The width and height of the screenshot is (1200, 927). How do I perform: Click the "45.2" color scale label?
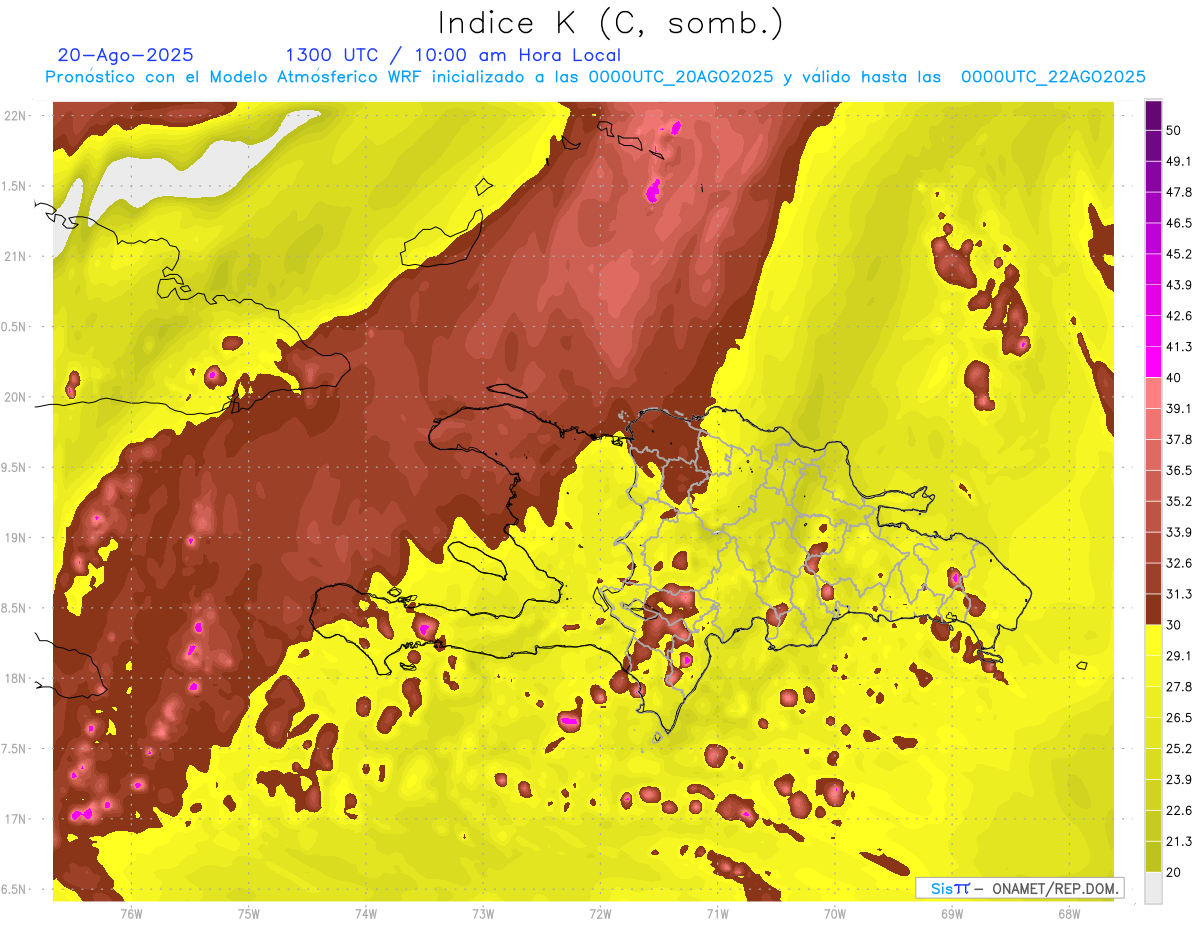tap(1178, 254)
